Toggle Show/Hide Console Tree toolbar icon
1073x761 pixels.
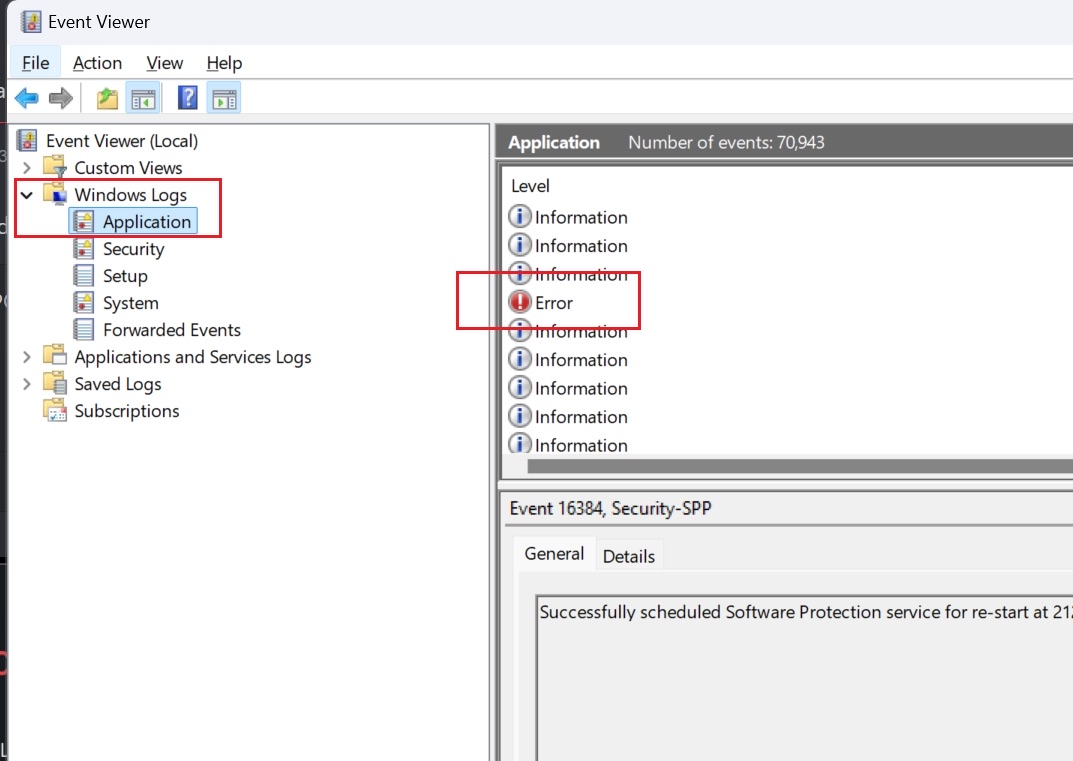[x=144, y=99]
